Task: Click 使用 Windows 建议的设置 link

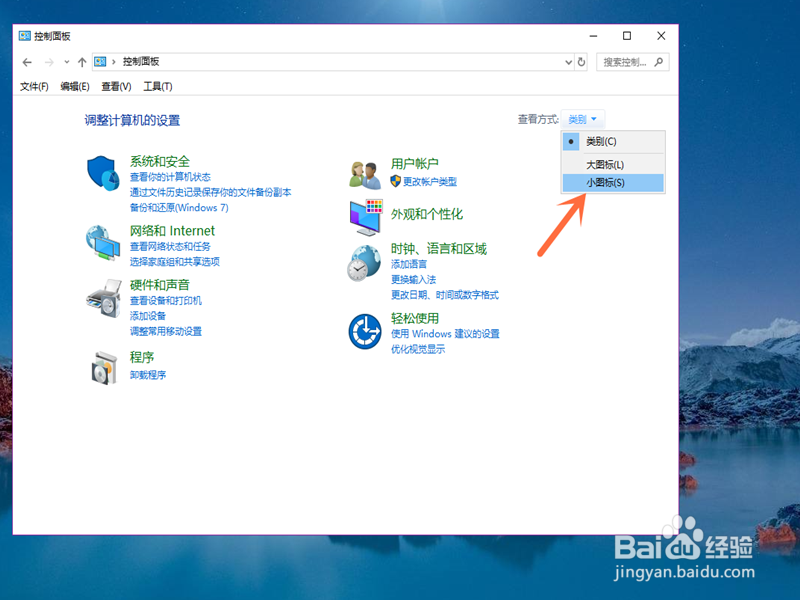Action: pyautogui.click(x=445, y=334)
